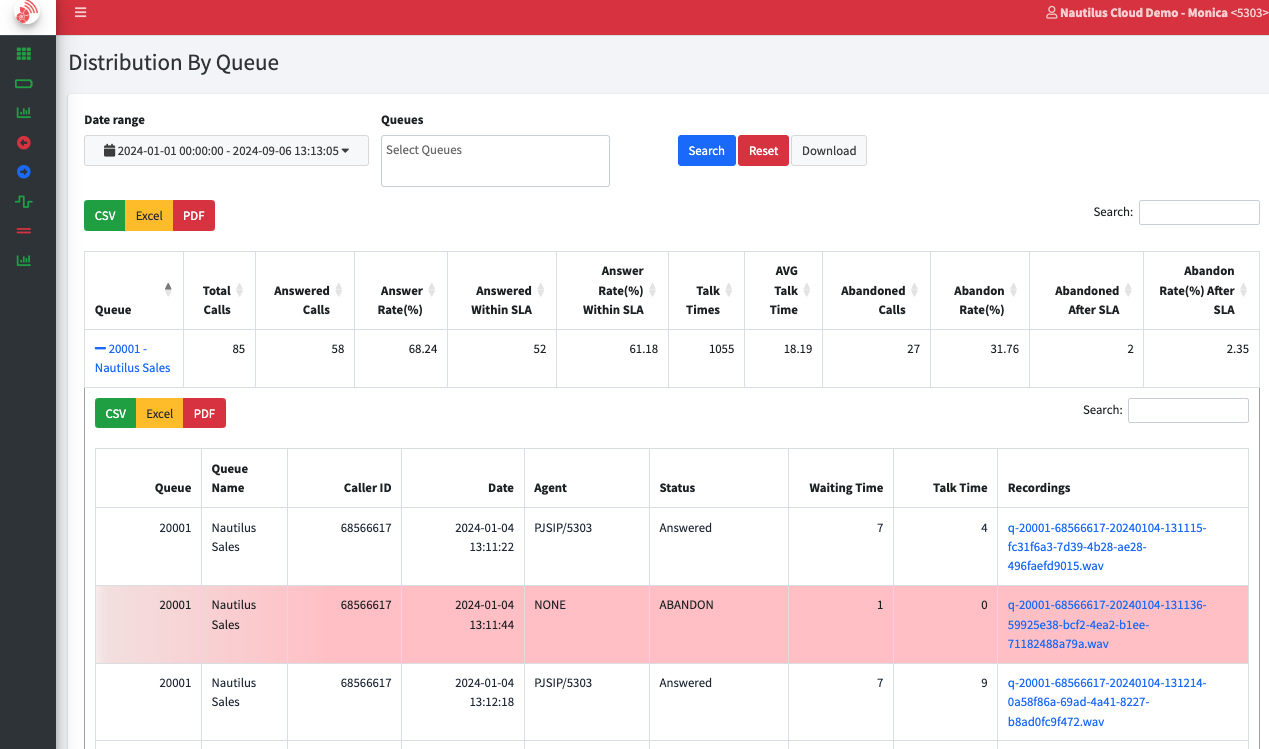Click Excel in the expanded queue details
This screenshot has height=749, width=1269.
(x=160, y=414)
